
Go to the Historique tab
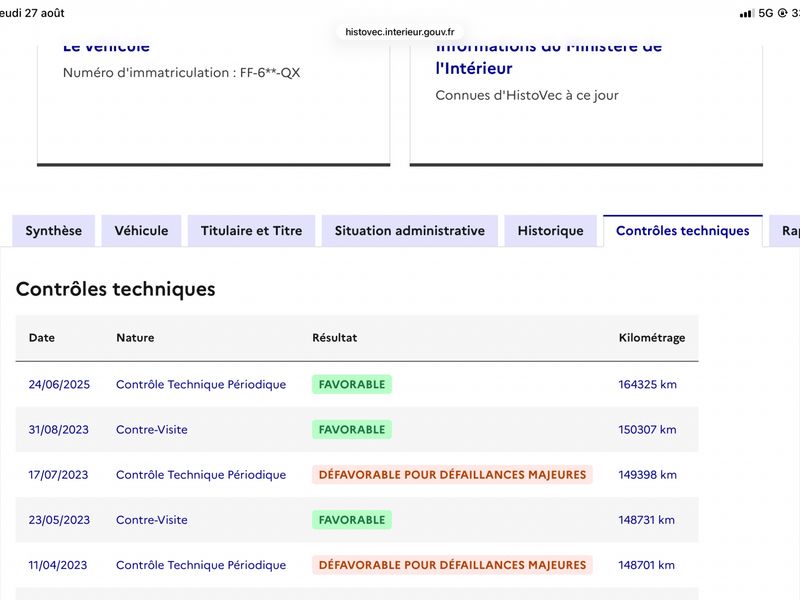click(551, 231)
